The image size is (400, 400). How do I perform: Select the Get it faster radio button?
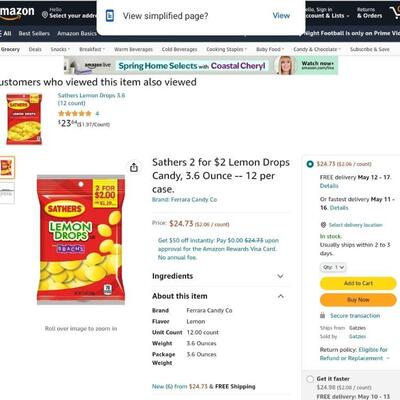click(x=310, y=379)
